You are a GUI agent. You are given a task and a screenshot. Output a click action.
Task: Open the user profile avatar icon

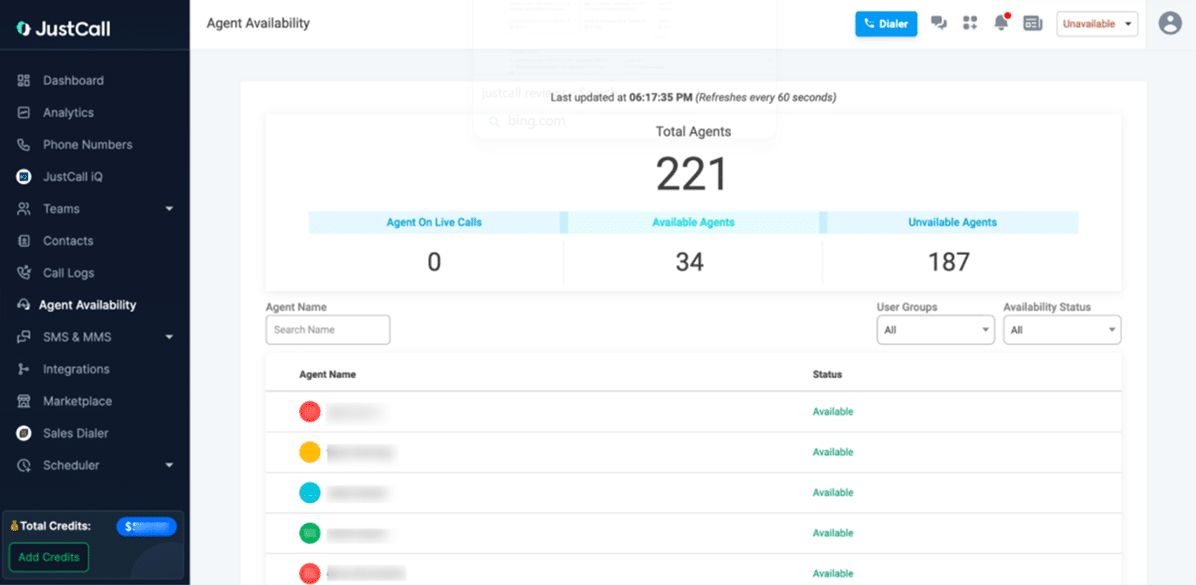coord(1170,23)
